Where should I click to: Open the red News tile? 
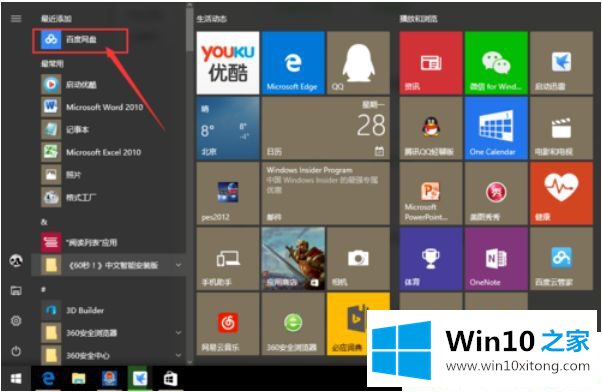tap(431, 63)
